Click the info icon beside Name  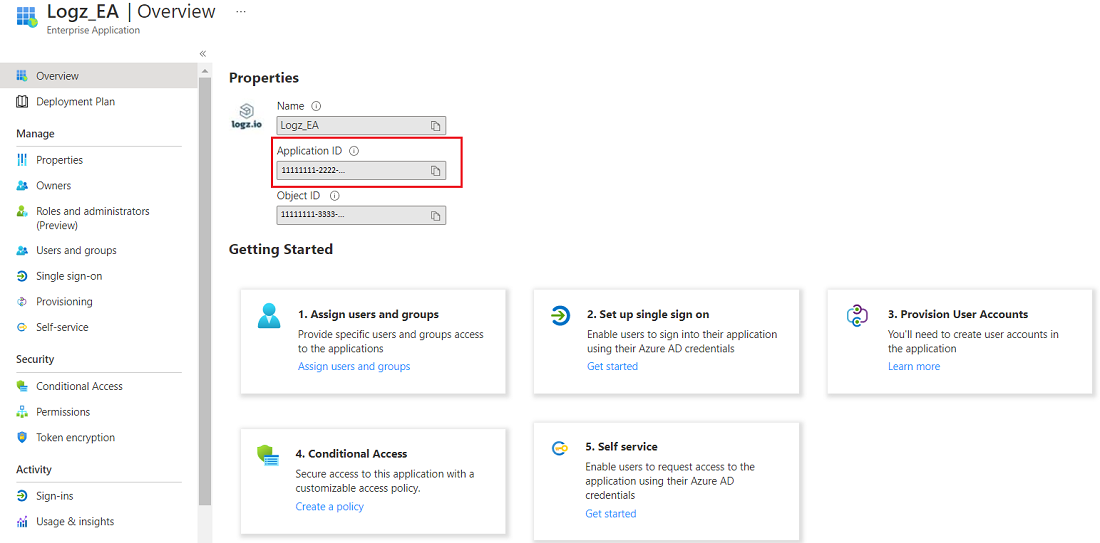[316, 106]
